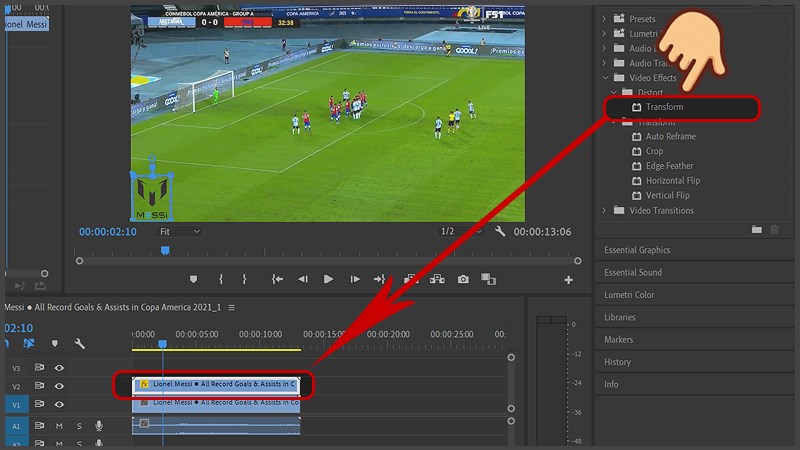Screen dimensions: 800x450
Task: Create new custom bin in Effects panel
Action: click(757, 230)
